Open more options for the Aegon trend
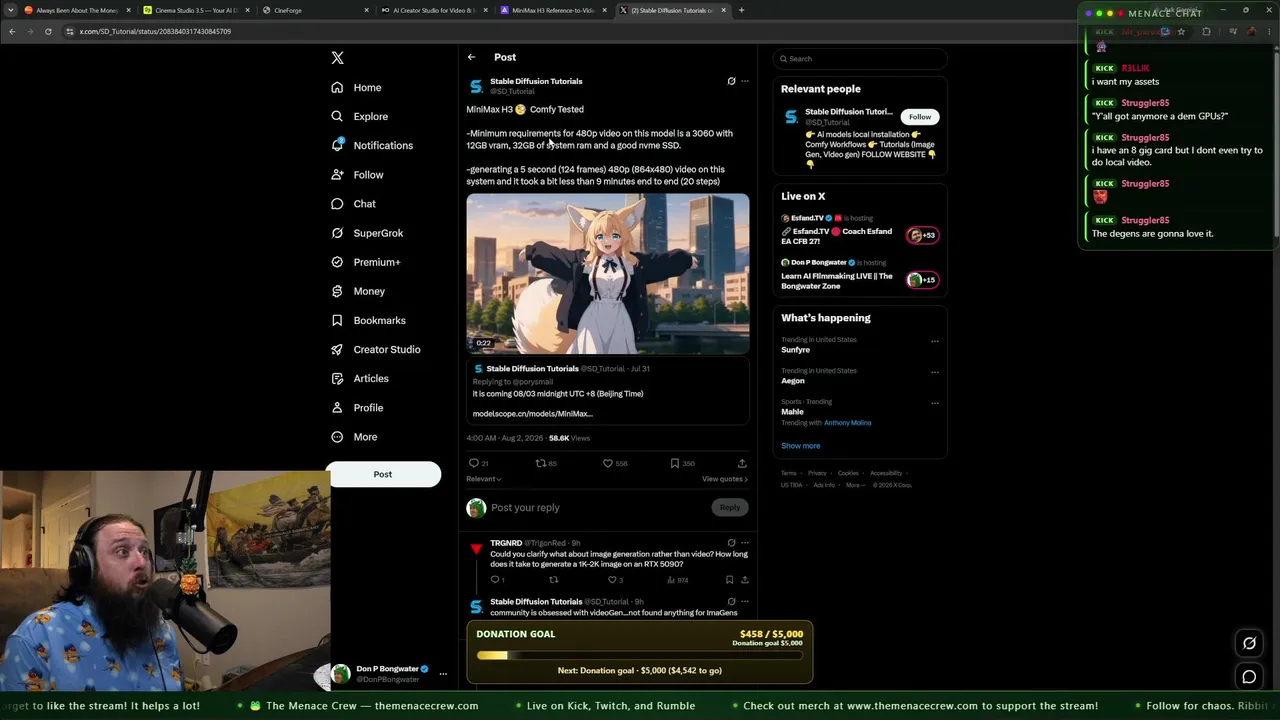 tap(935, 372)
